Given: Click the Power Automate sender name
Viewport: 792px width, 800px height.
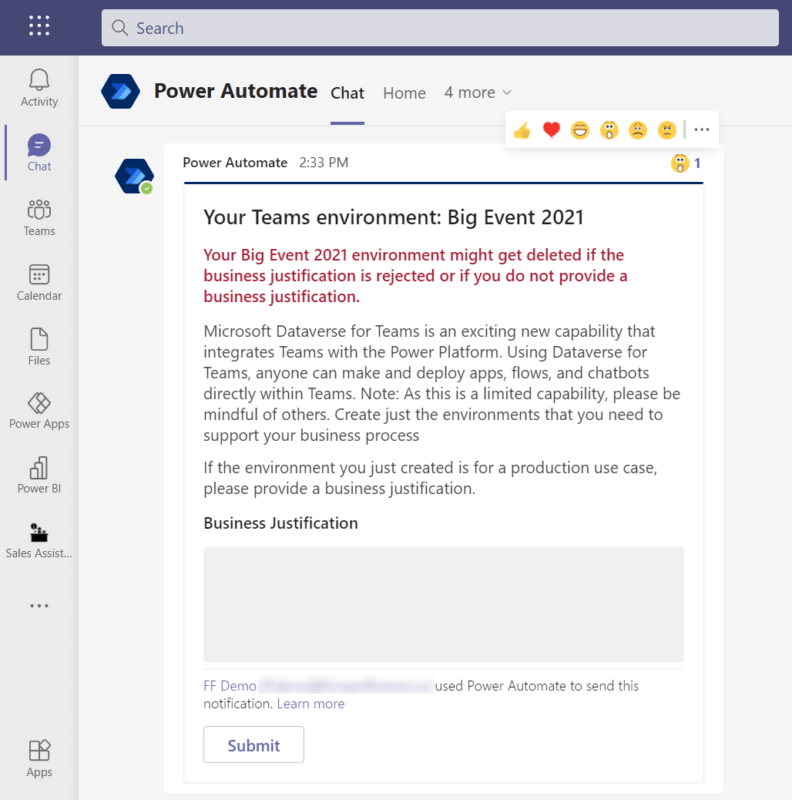Looking at the screenshot, I should click(x=235, y=162).
